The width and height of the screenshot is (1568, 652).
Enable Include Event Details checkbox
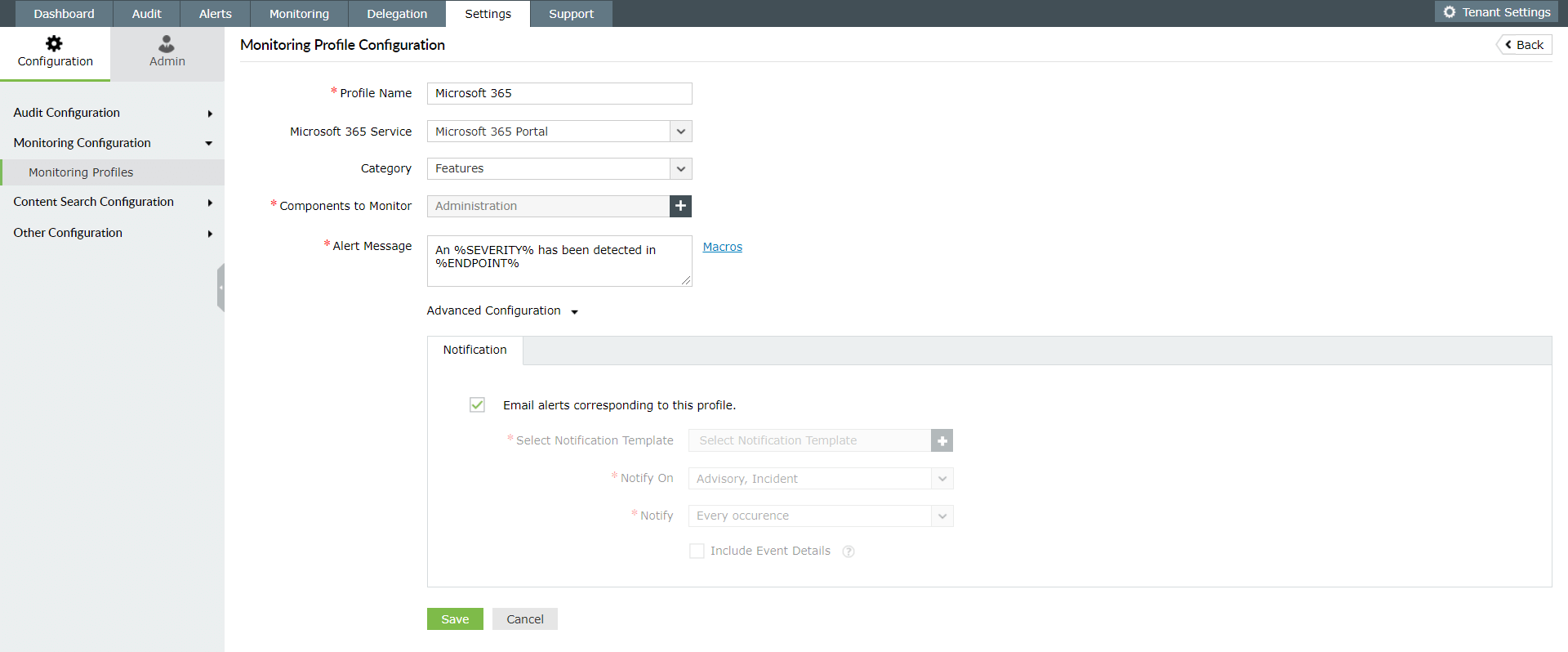click(697, 552)
